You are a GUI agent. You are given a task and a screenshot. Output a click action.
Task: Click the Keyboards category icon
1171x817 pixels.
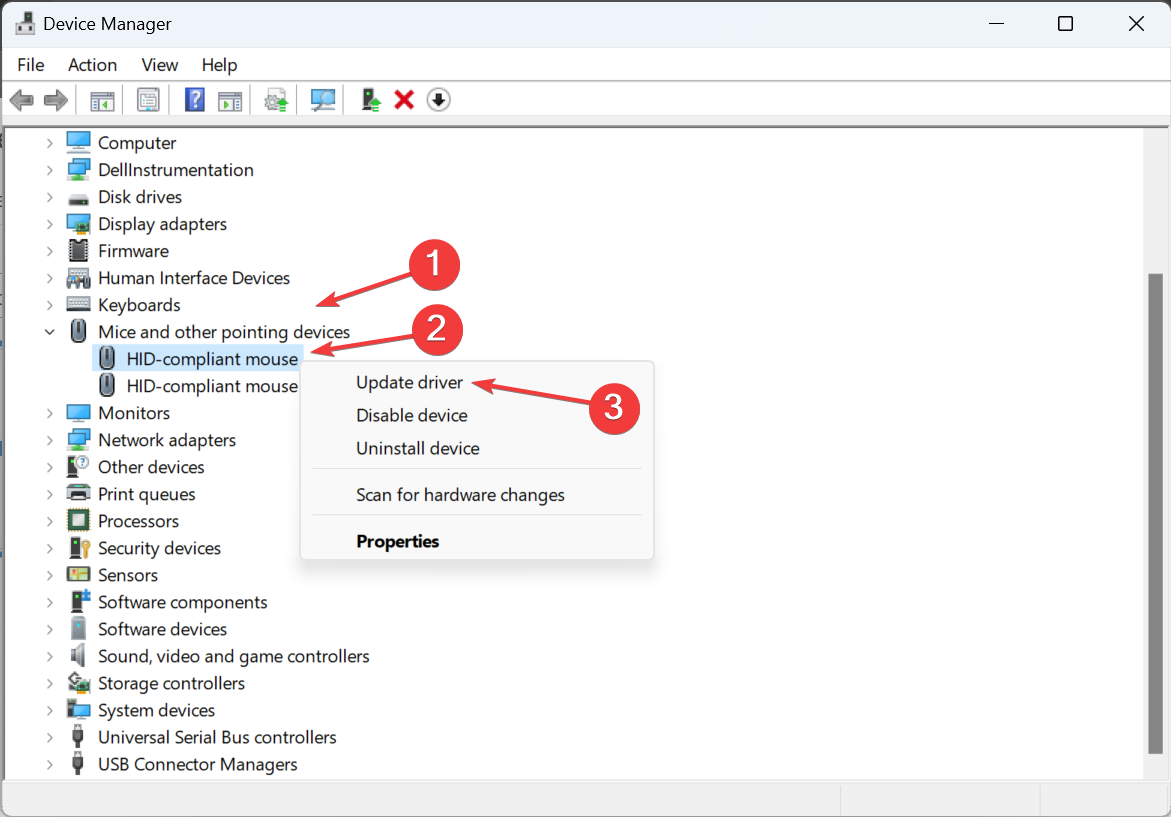[78, 304]
